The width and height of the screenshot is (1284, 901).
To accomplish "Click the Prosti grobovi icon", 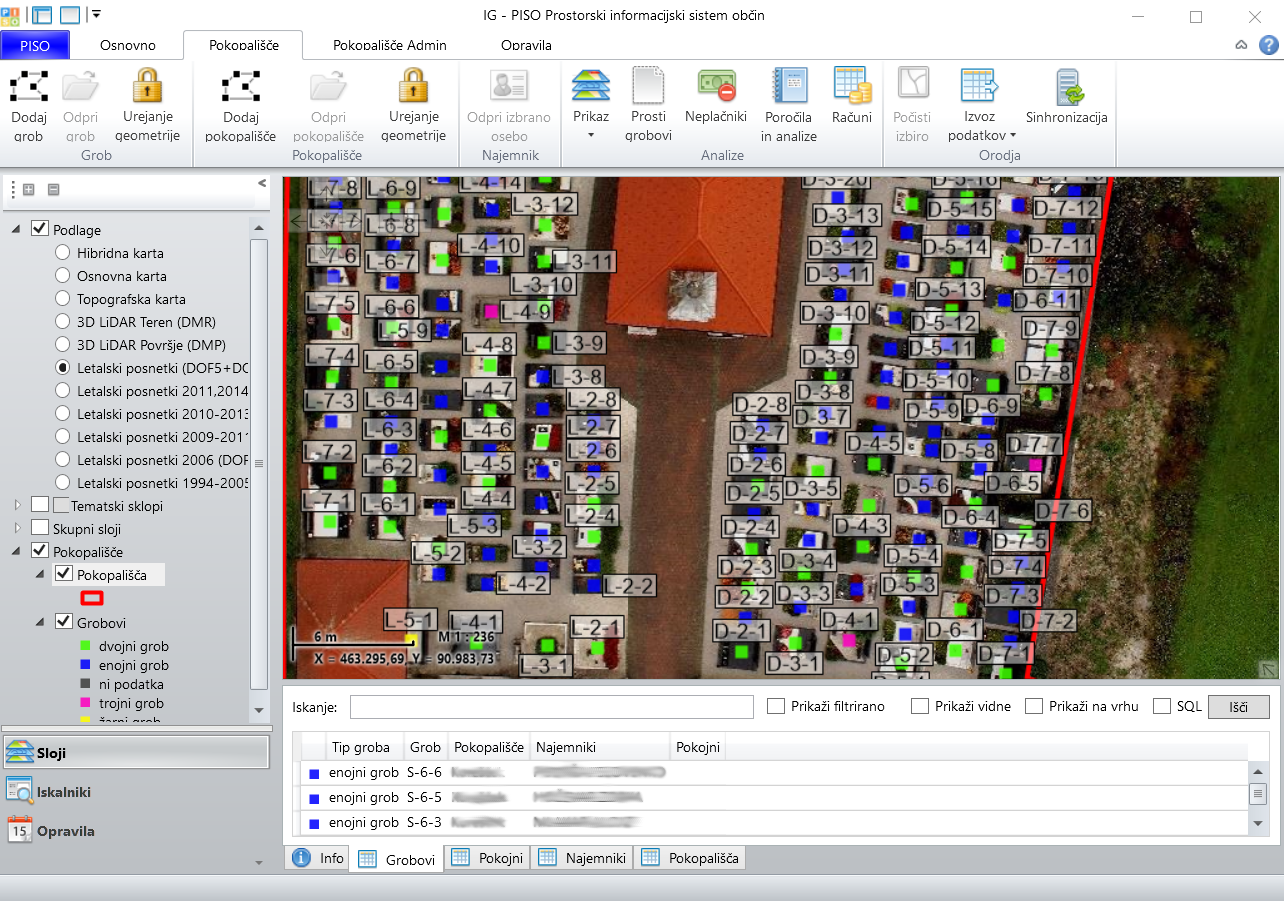I will (x=648, y=86).
